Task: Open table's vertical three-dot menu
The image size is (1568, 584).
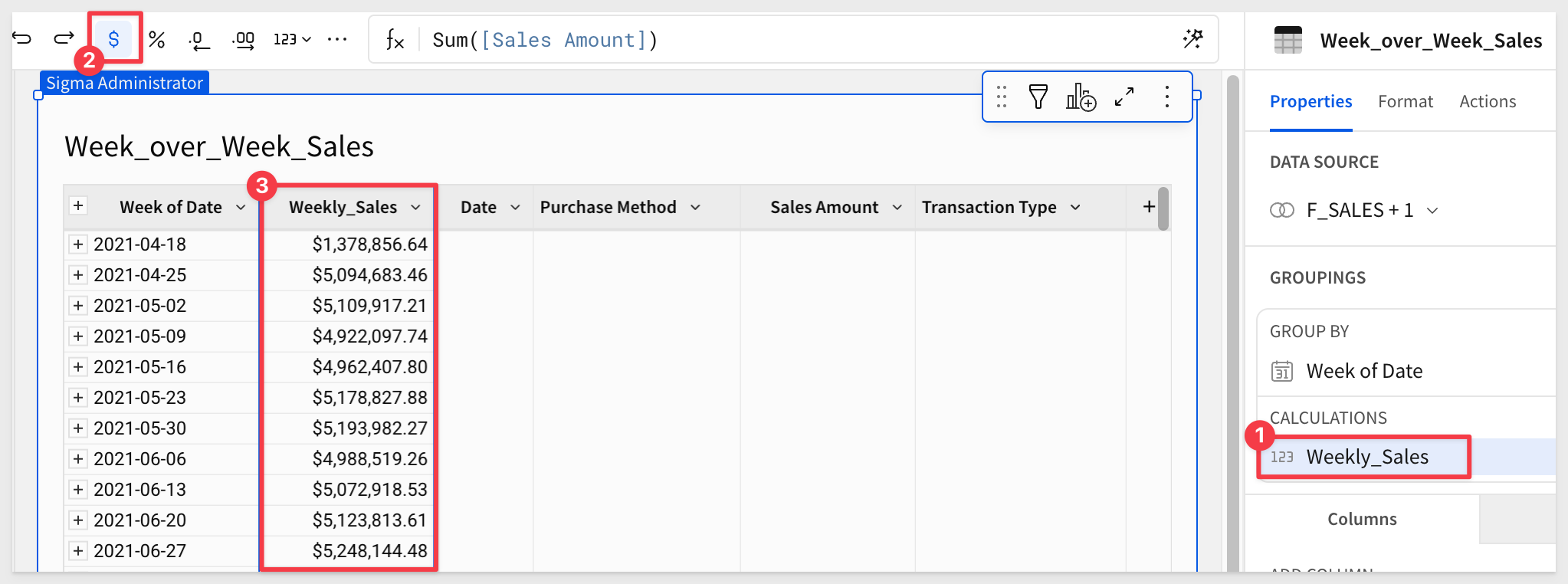Action: 1166,97
